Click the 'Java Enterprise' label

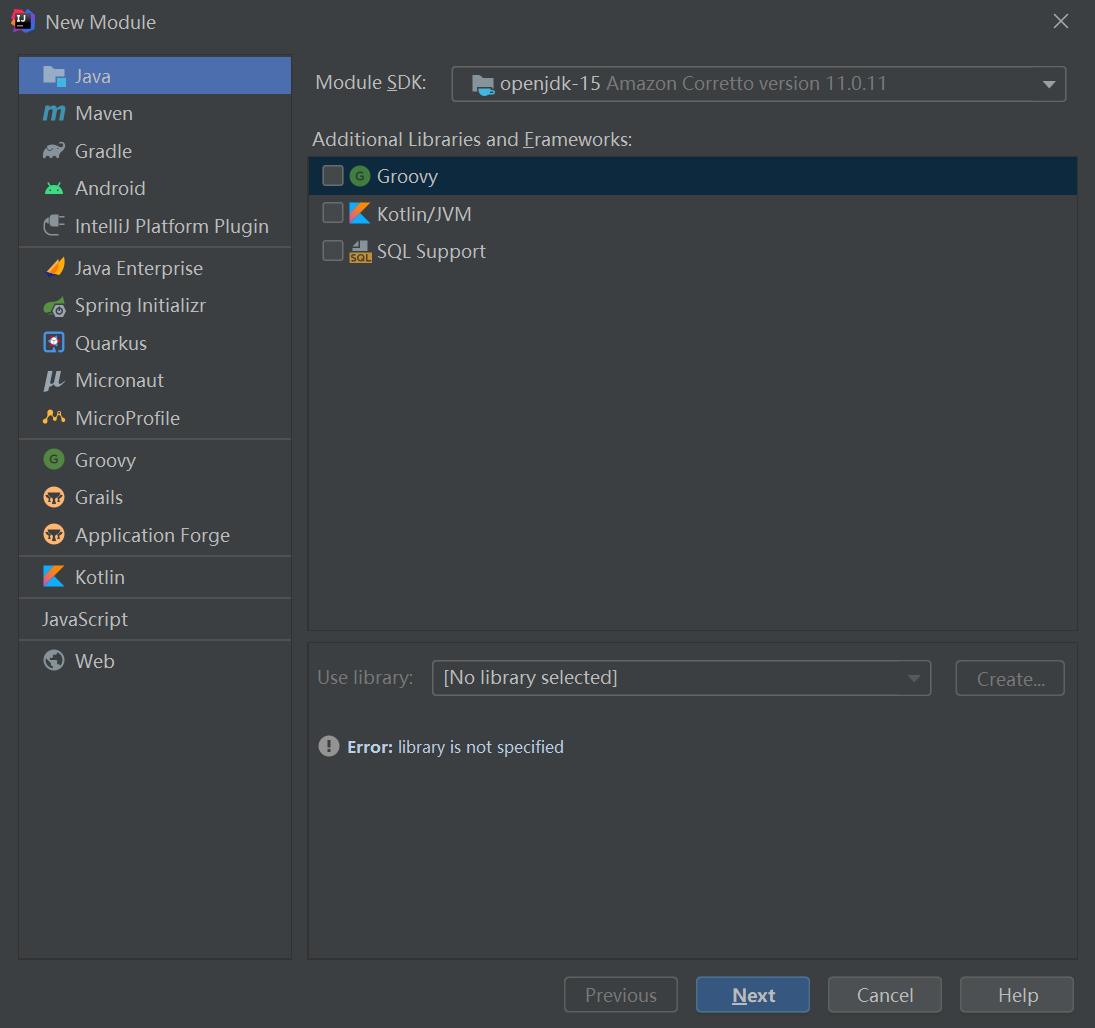[x=139, y=268]
